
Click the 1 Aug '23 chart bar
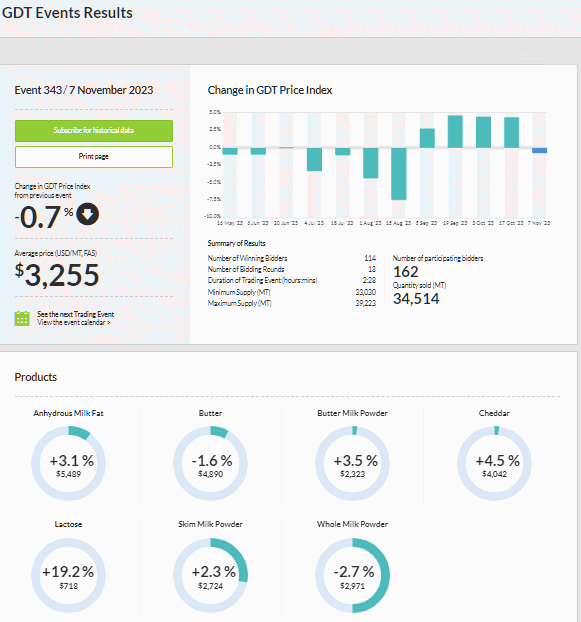(x=370, y=163)
